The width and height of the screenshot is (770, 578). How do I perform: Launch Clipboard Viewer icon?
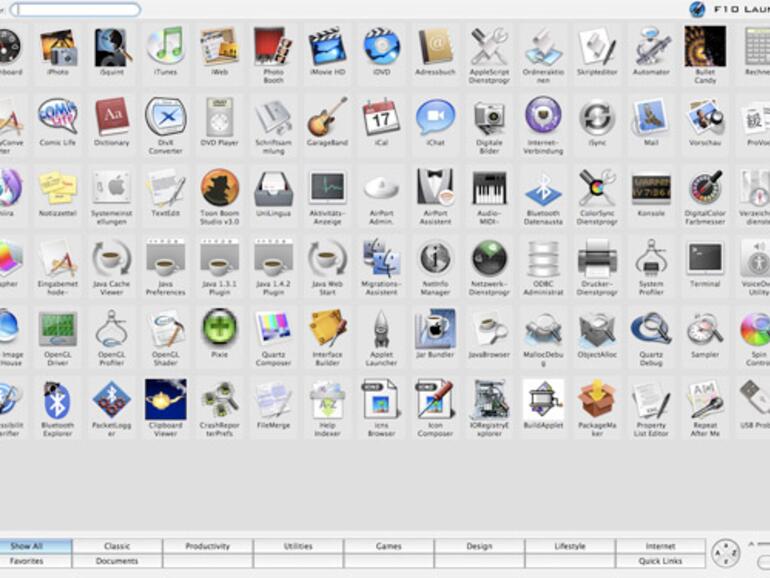coord(165,399)
